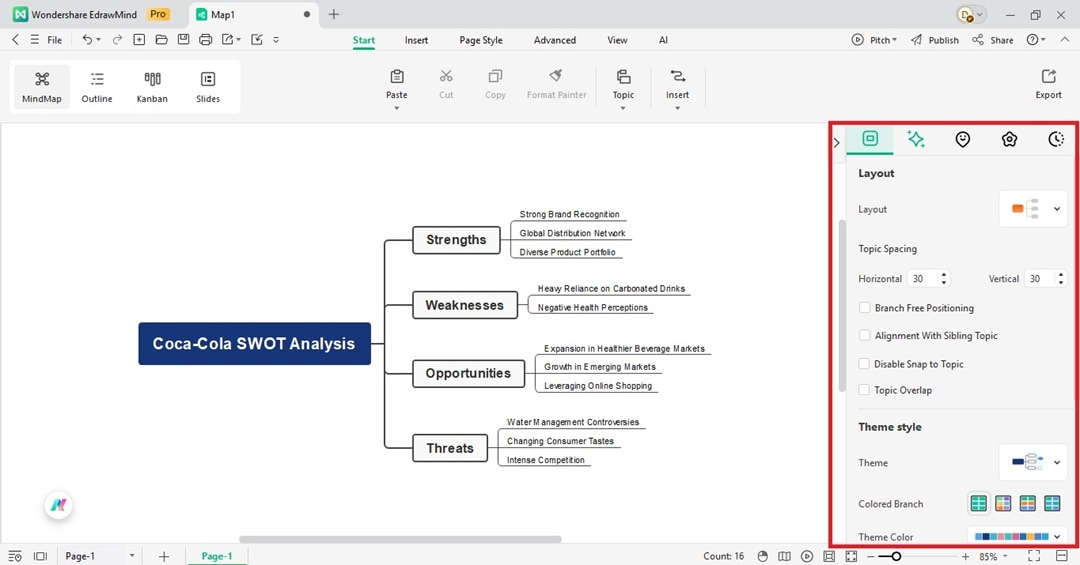This screenshot has width=1080, height=565.
Task: Click the Topic insert icon
Action: tap(623, 76)
